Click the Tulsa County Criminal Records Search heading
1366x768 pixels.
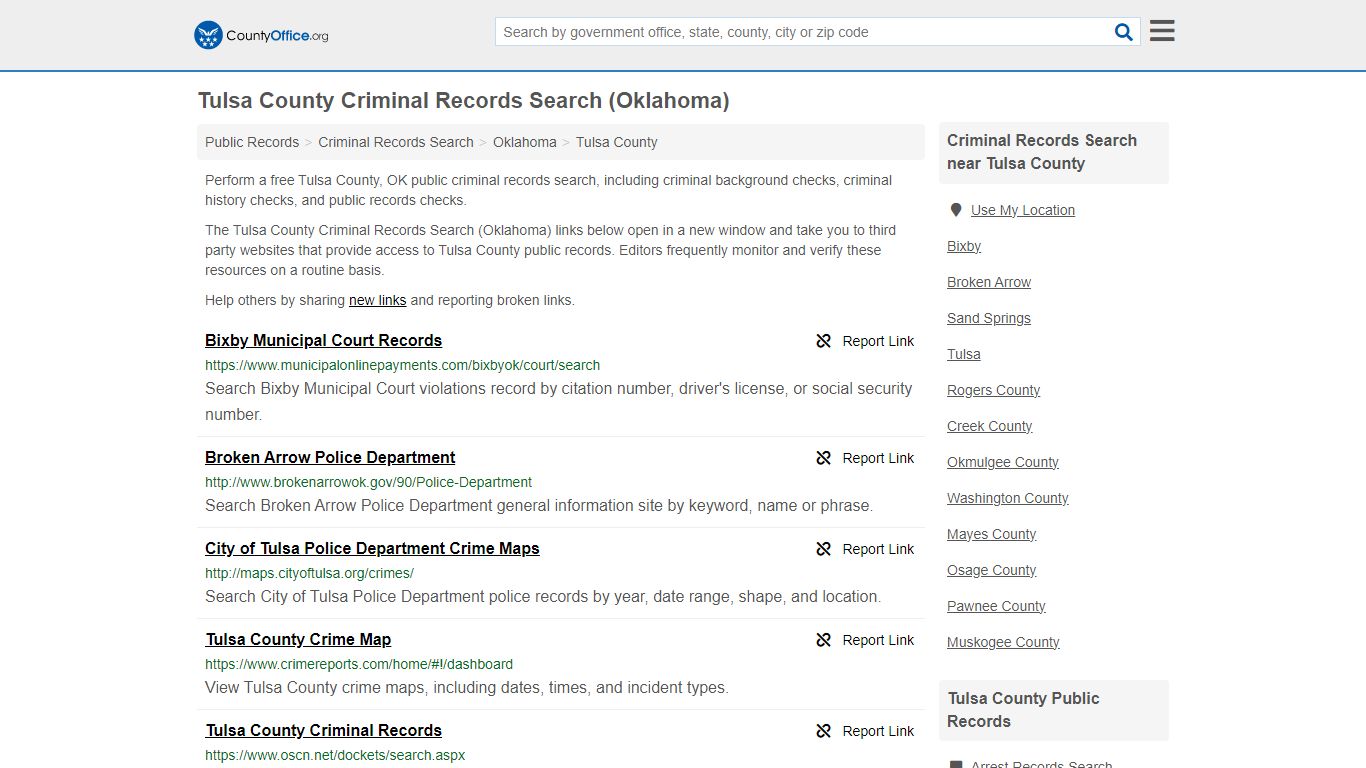click(464, 101)
